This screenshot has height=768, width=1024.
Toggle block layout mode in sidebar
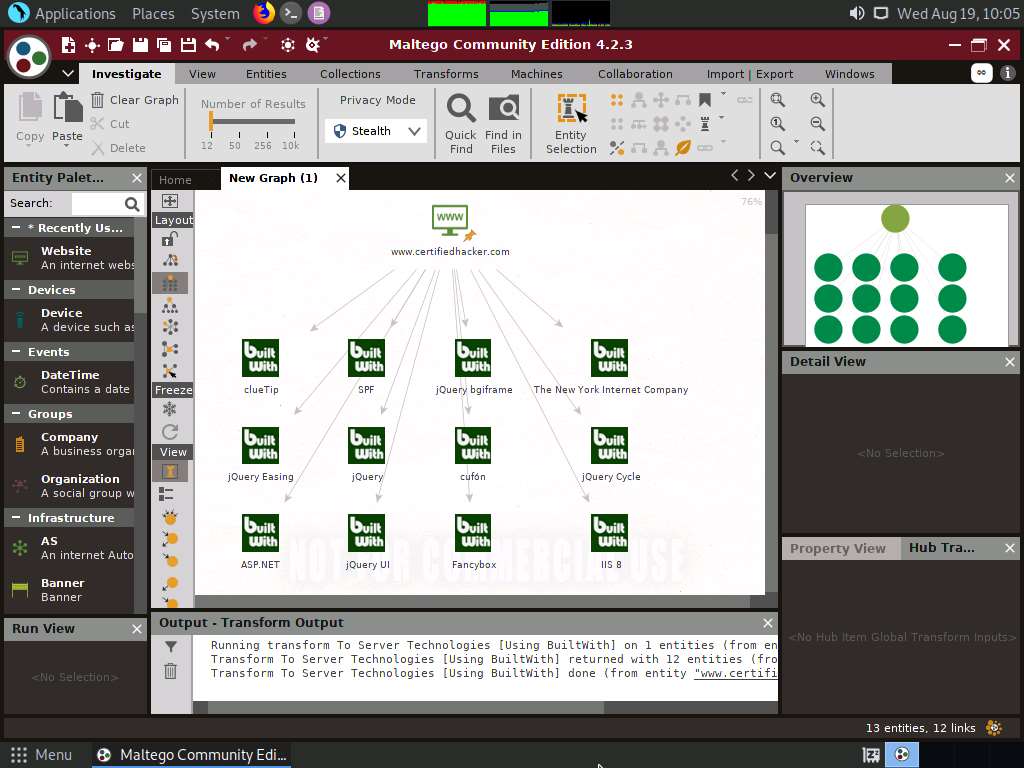(x=170, y=283)
